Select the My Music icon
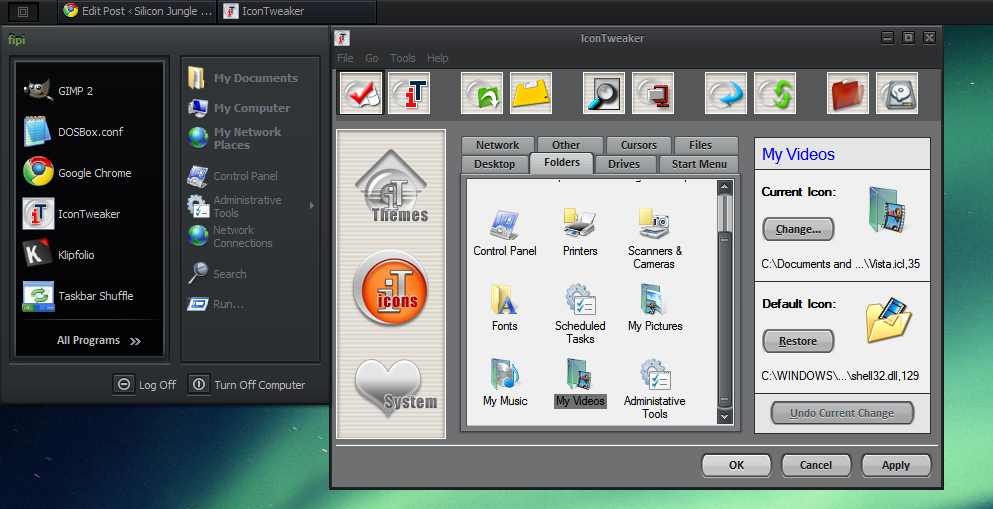Screen dimensions: 993x509 (505, 383)
